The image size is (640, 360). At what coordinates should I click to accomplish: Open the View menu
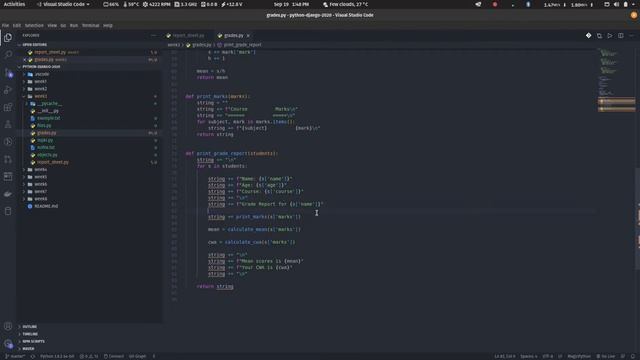(52, 25)
